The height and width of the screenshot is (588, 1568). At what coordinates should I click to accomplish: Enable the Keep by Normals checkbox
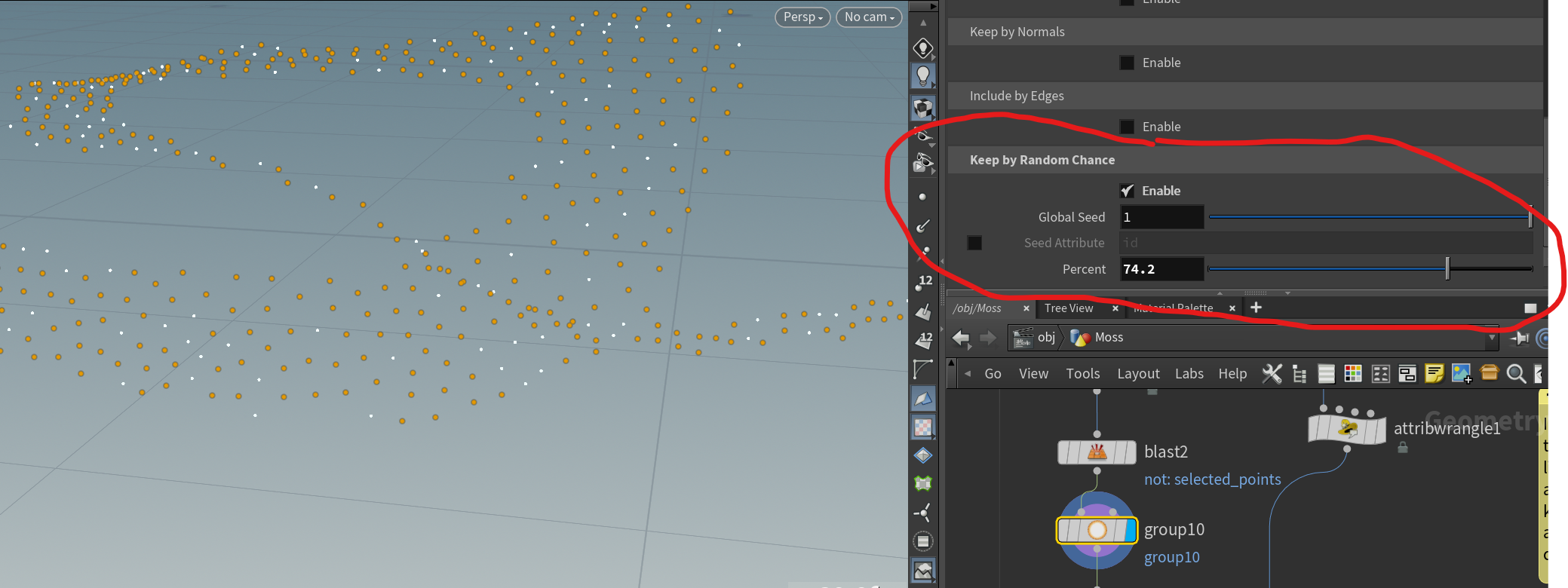point(1127,63)
